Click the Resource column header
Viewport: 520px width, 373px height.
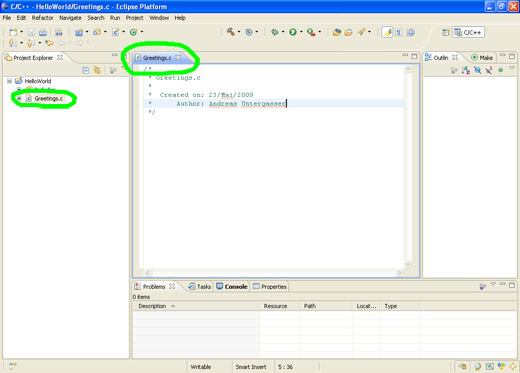point(280,306)
